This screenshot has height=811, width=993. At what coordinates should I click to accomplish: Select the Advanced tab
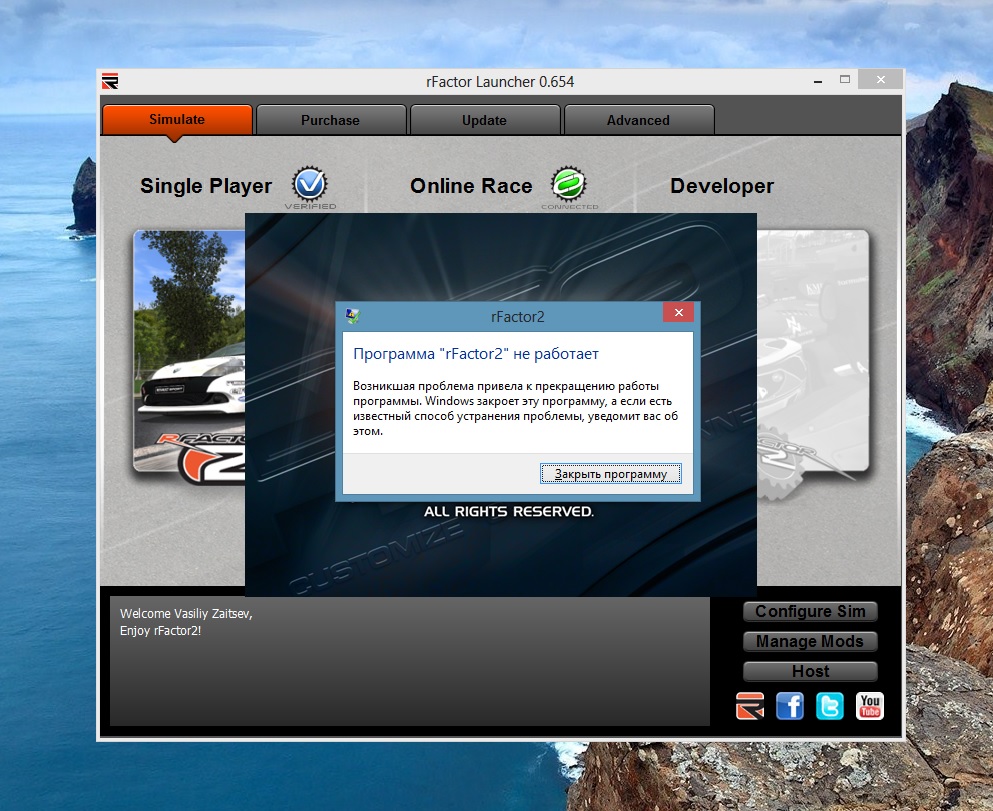click(x=638, y=120)
